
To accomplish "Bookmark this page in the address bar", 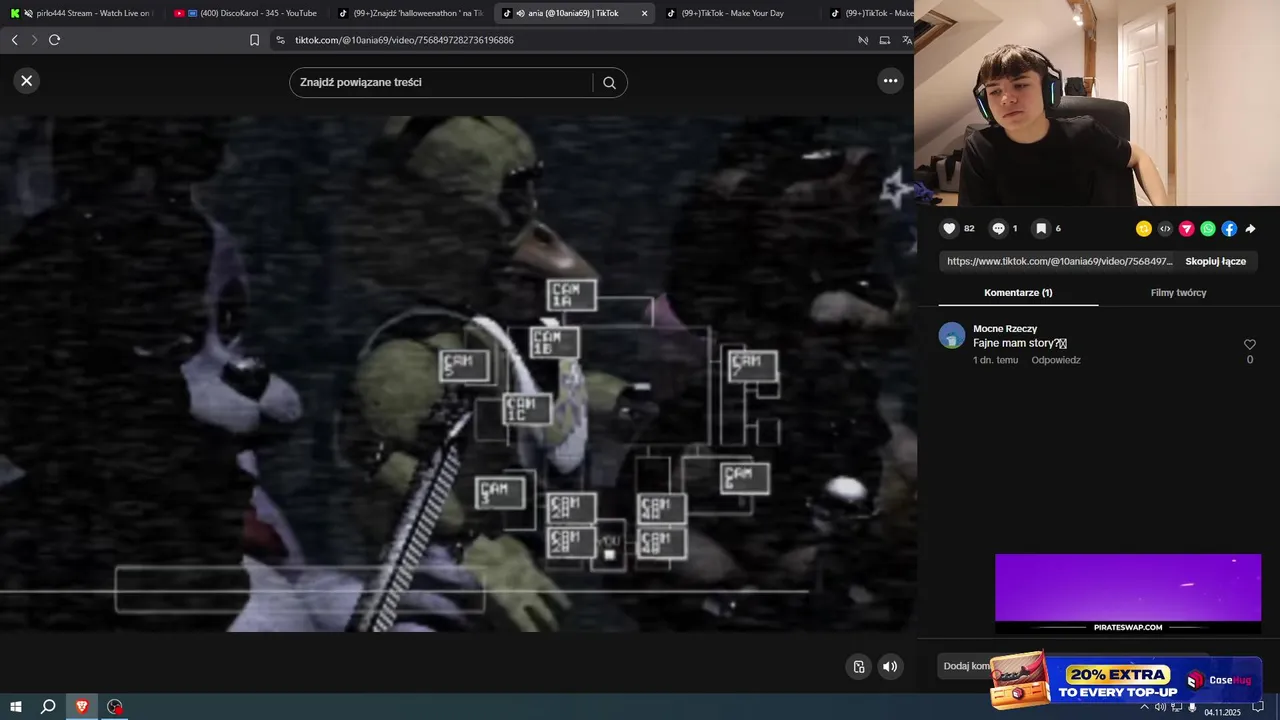I will (x=254, y=40).
